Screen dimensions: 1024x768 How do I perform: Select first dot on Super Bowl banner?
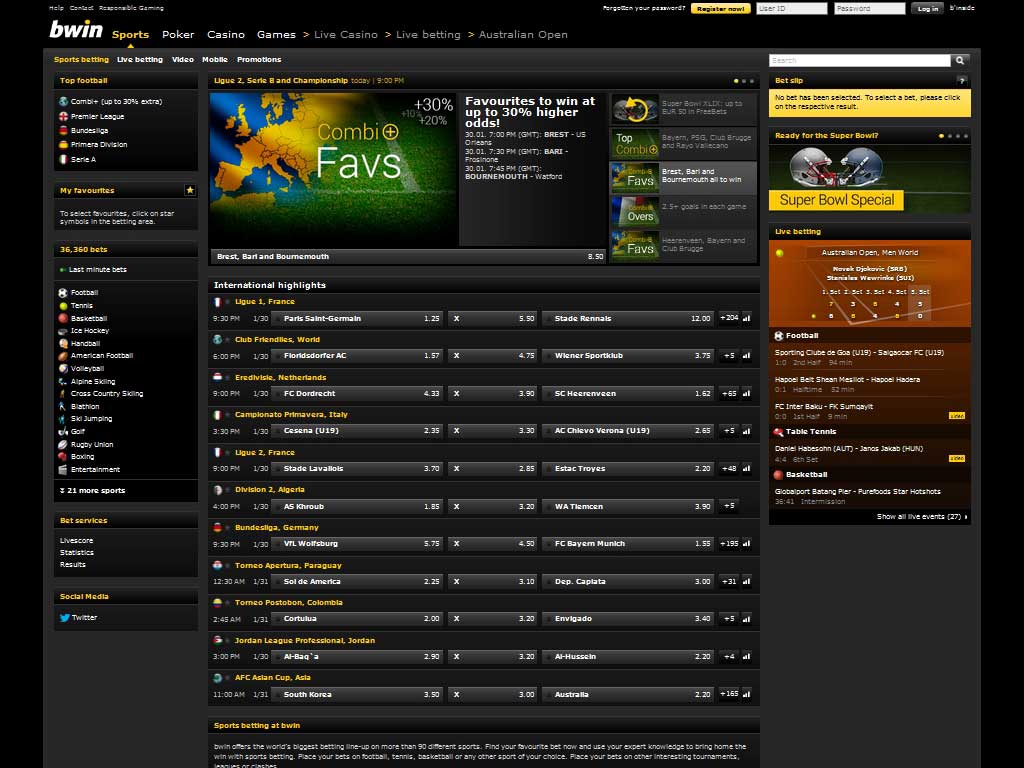[941, 136]
